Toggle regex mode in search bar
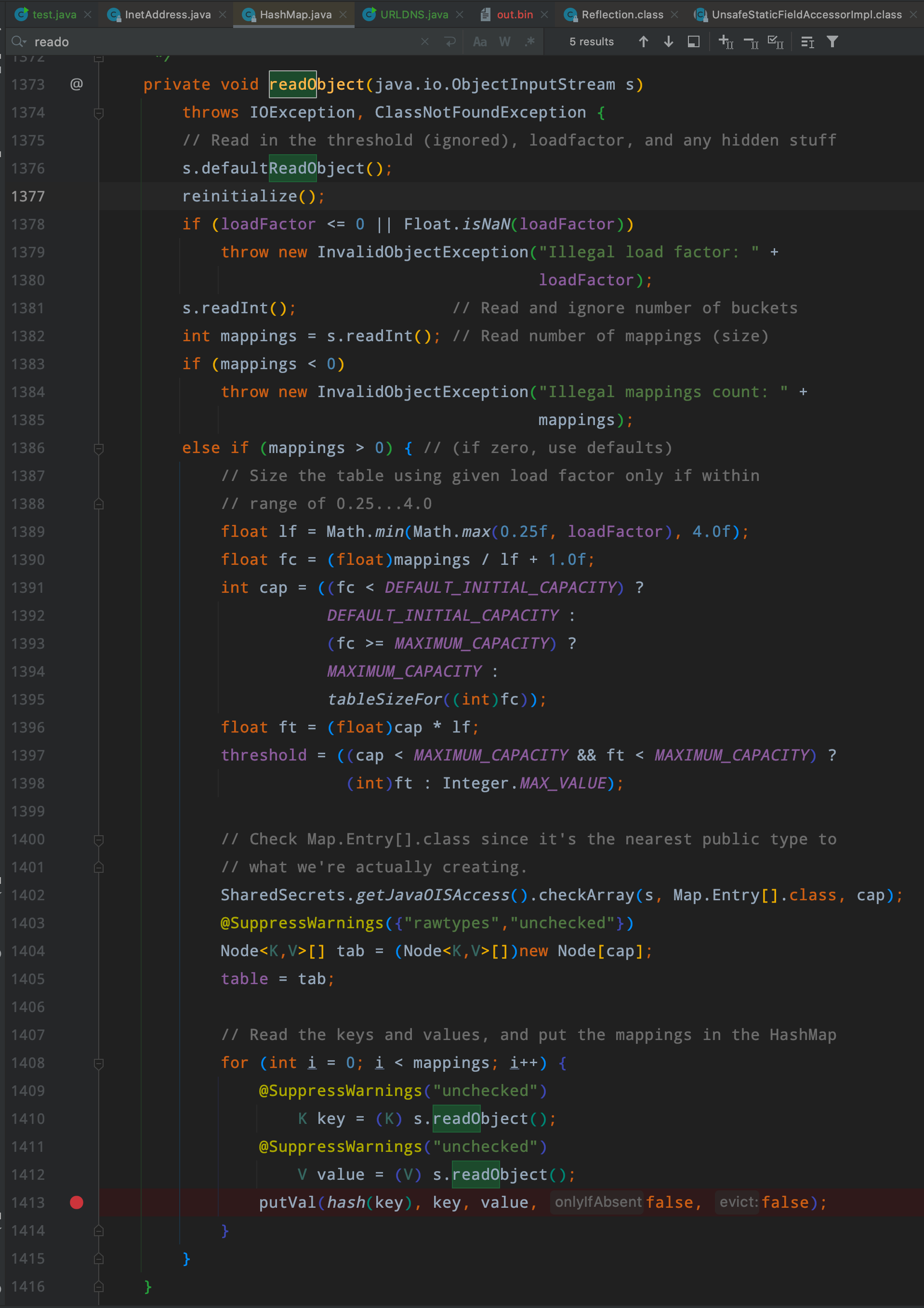This screenshot has height=1308, width=924. [529, 41]
